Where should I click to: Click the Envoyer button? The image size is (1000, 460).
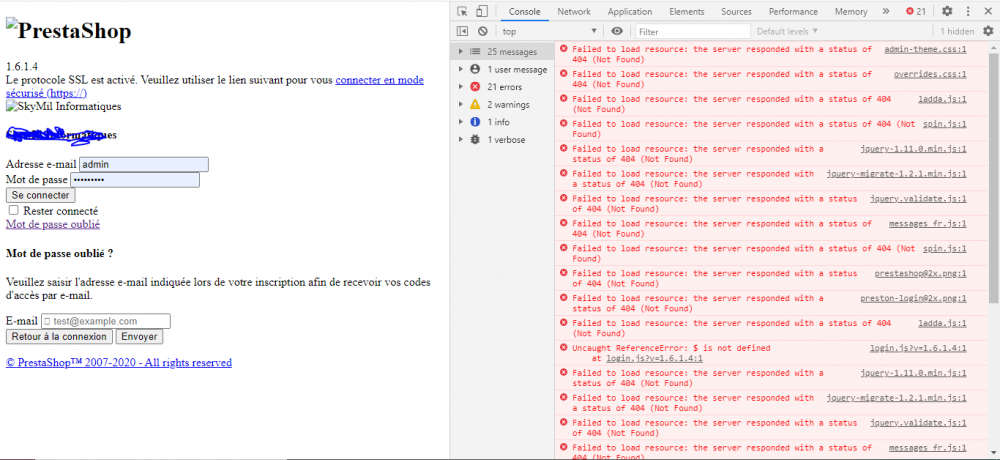click(x=140, y=337)
